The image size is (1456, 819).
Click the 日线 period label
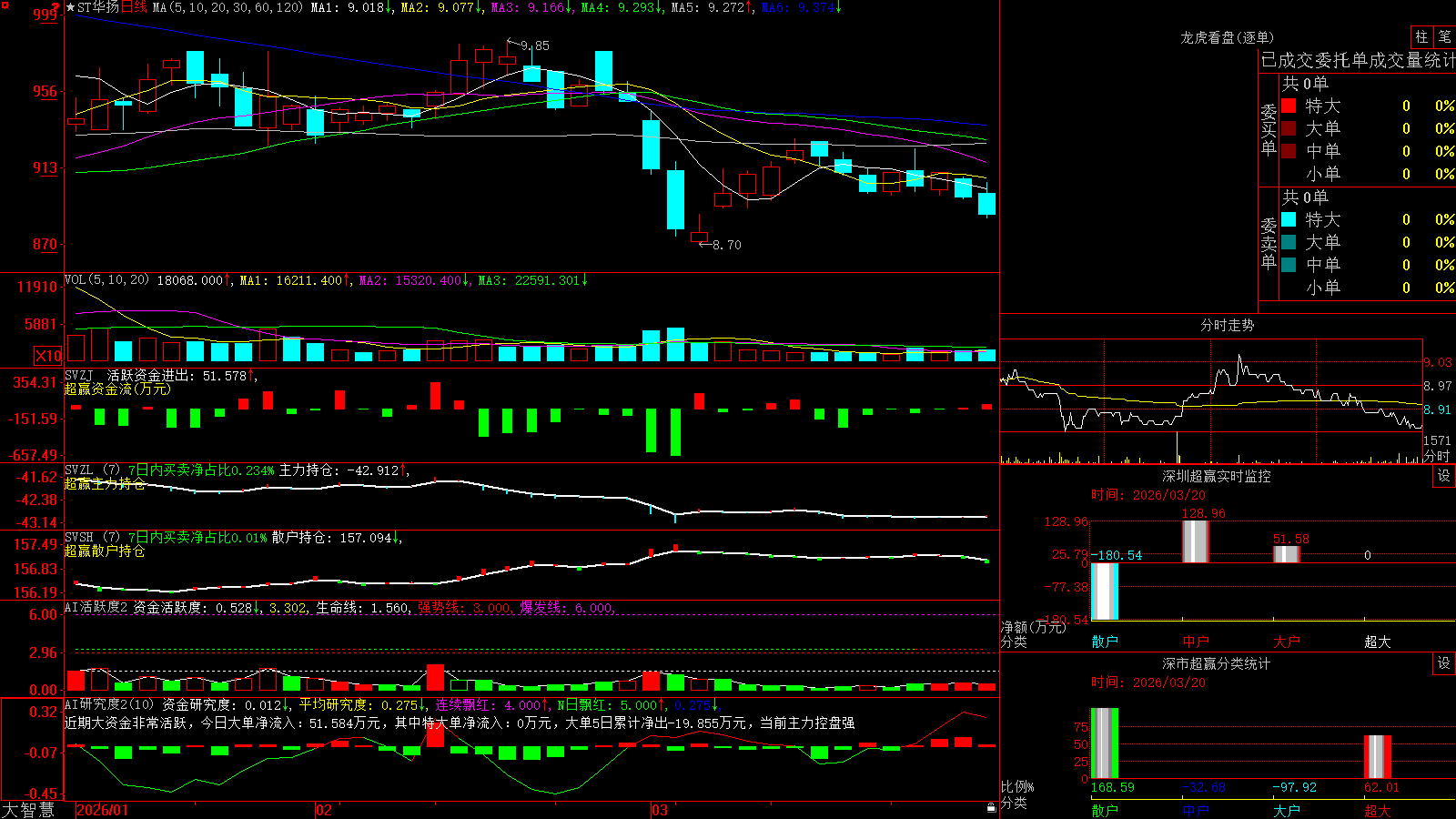tap(134, 7)
